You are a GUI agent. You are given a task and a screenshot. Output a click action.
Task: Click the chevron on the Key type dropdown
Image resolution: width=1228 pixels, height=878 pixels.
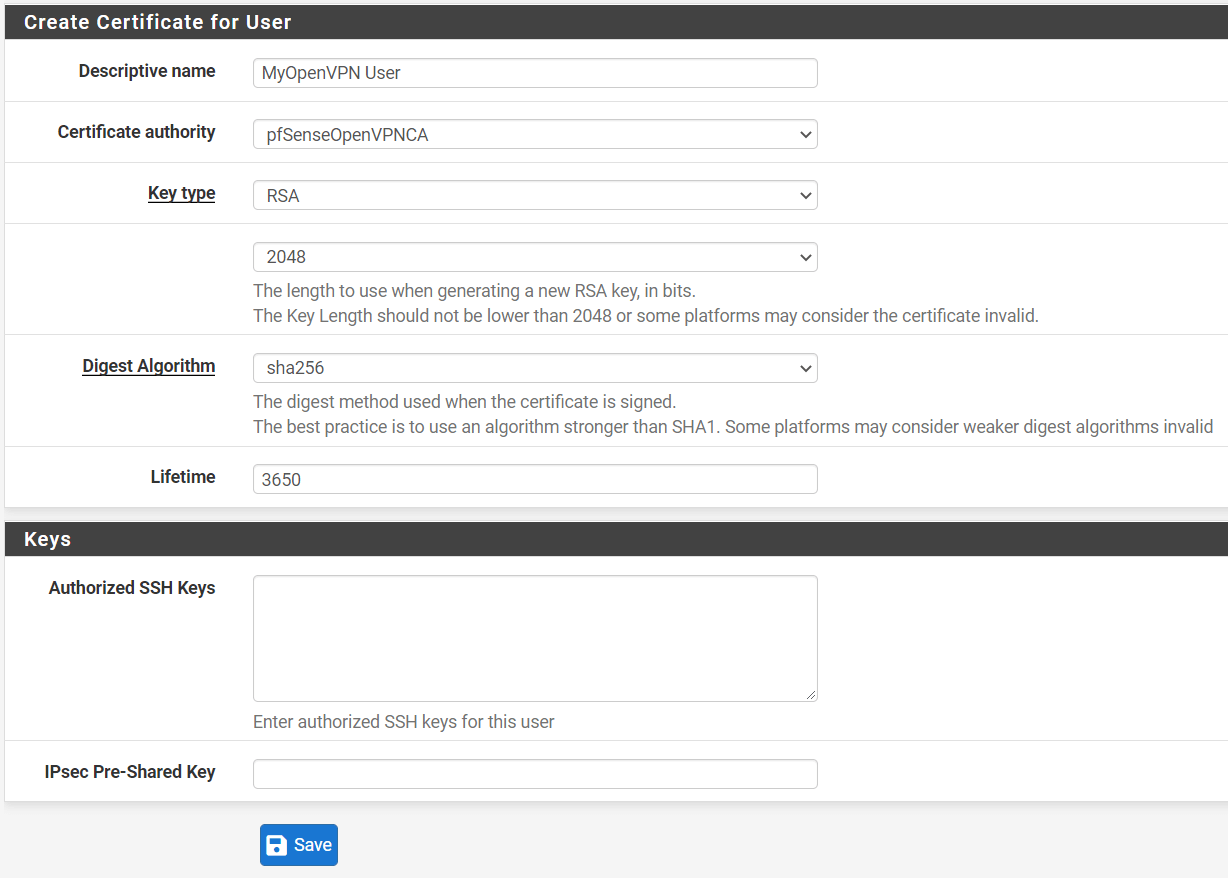pyautogui.click(x=806, y=194)
